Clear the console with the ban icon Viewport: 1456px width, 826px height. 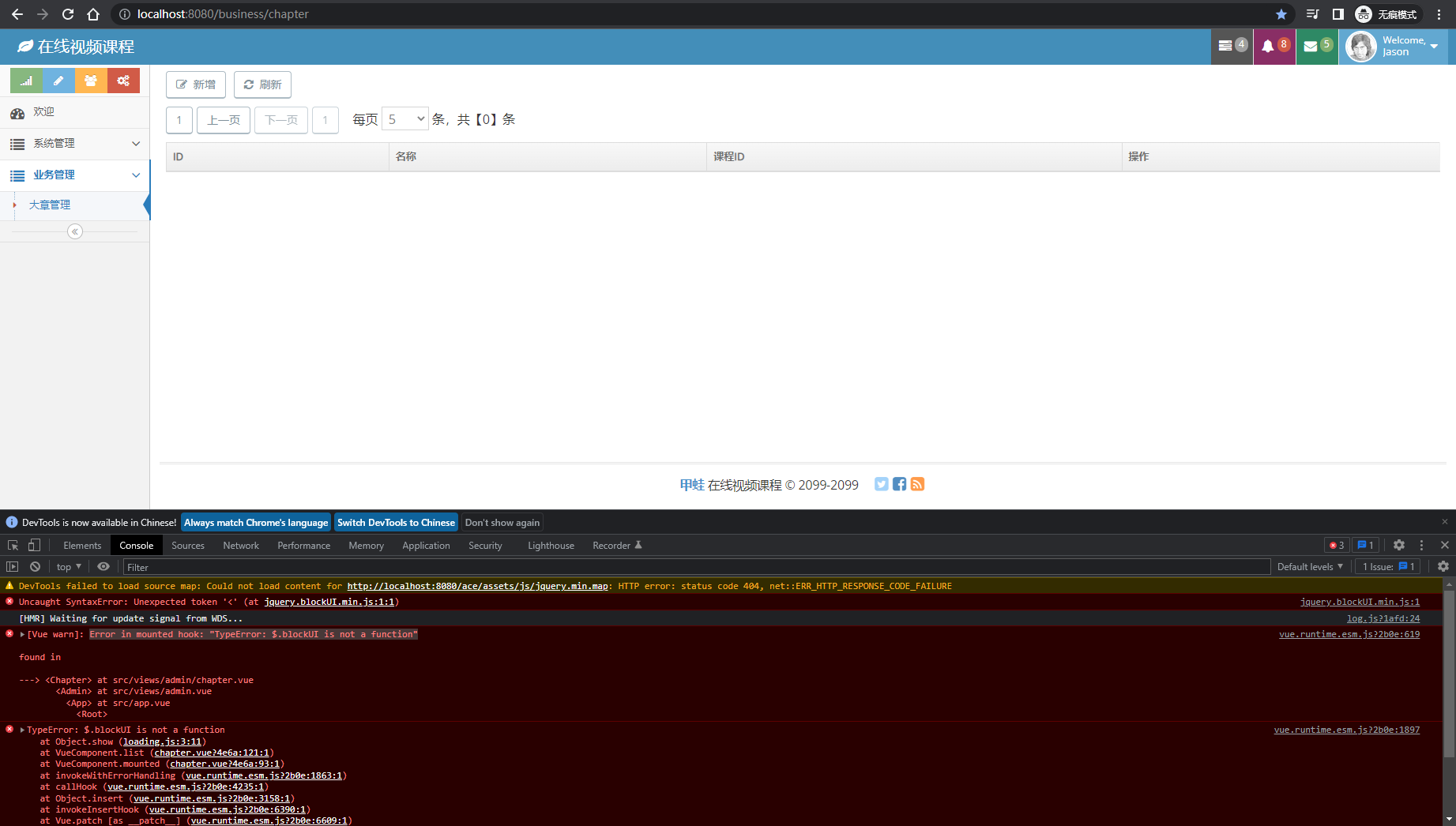35,566
